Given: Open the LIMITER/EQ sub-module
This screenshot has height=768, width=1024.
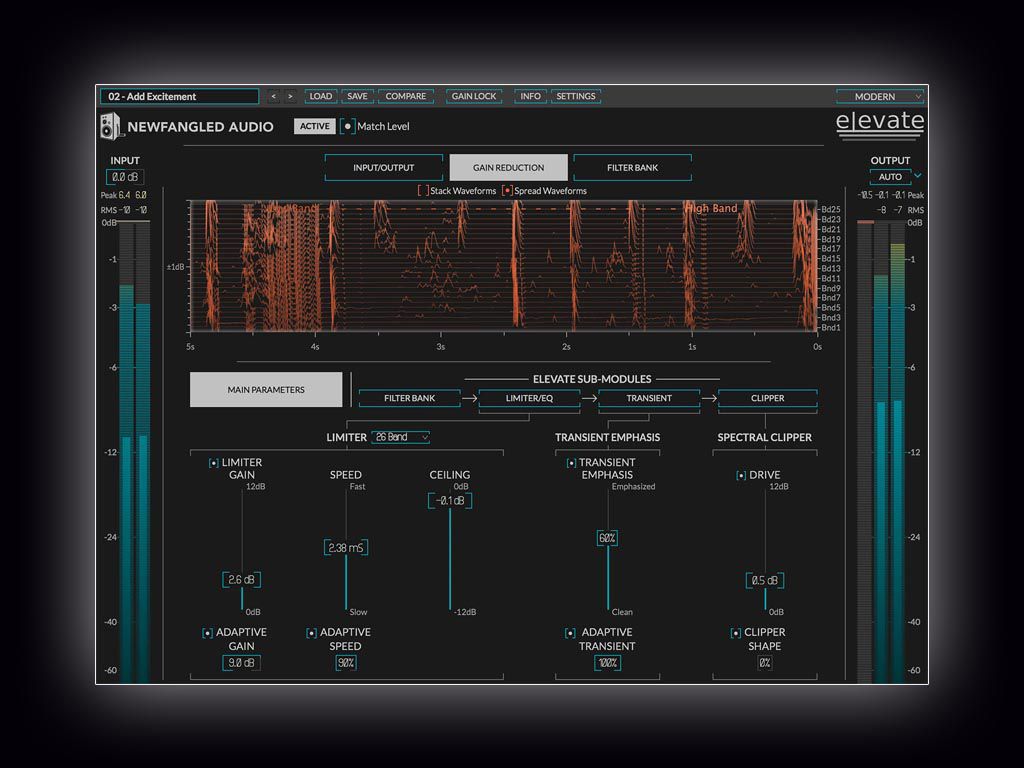Looking at the screenshot, I should pos(529,398).
